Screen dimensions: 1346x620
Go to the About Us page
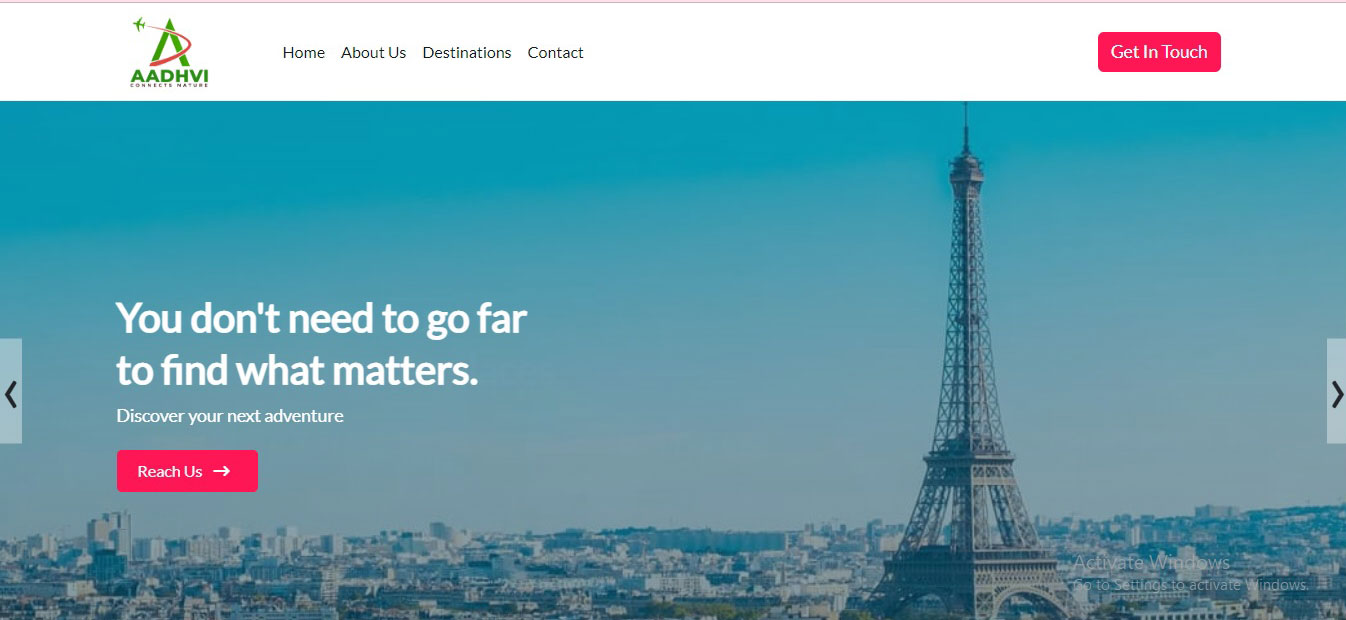click(x=373, y=53)
